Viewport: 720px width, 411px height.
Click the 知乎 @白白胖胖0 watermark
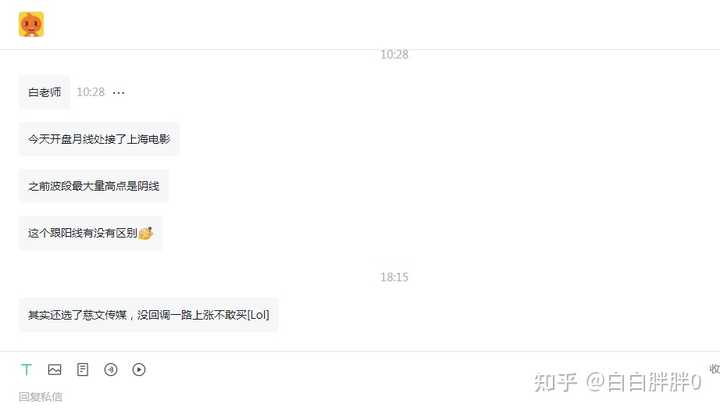point(618,382)
